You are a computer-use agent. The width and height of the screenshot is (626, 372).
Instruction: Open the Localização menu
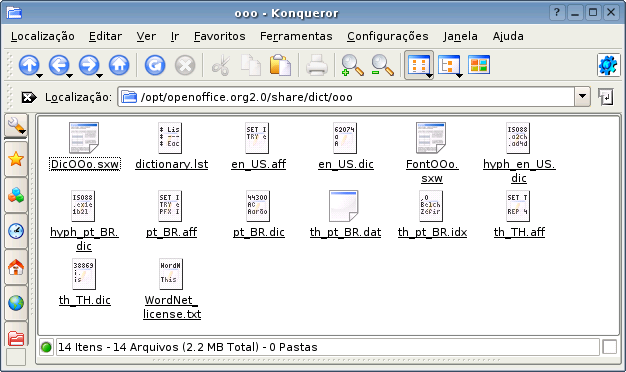click(43, 36)
